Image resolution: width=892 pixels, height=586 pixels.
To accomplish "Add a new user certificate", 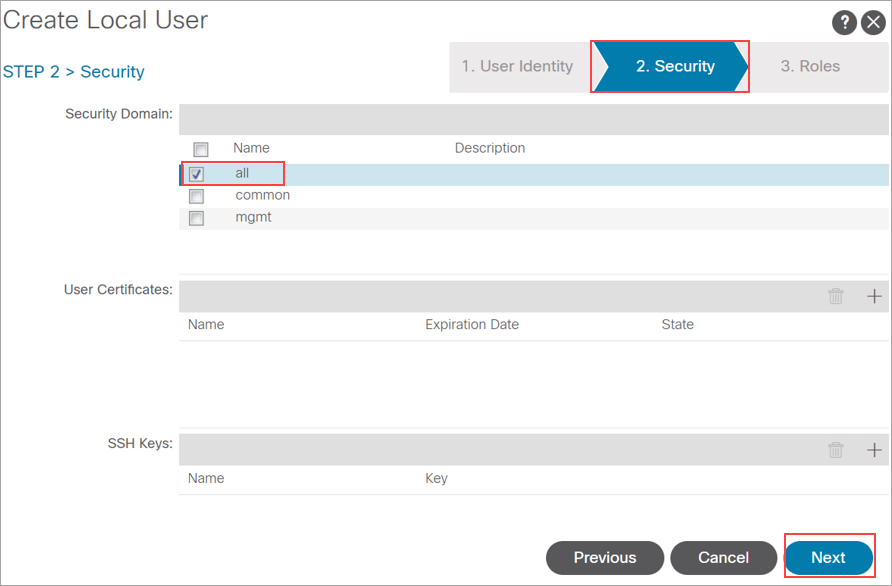I will [x=874, y=296].
